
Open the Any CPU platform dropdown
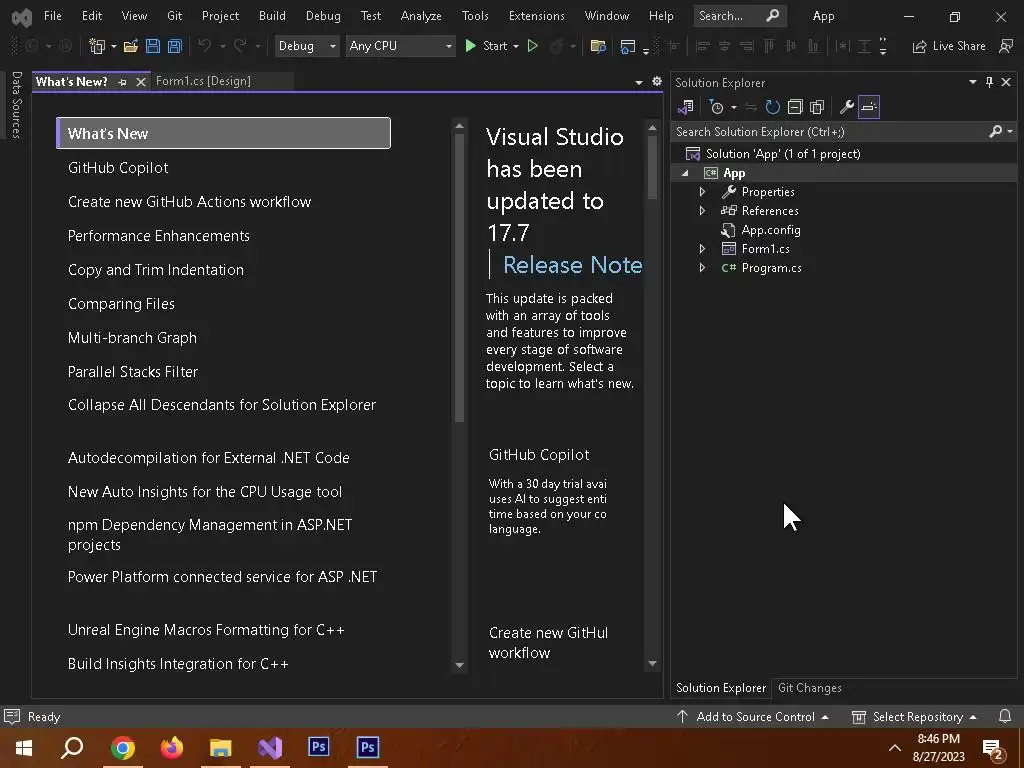(x=400, y=46)
